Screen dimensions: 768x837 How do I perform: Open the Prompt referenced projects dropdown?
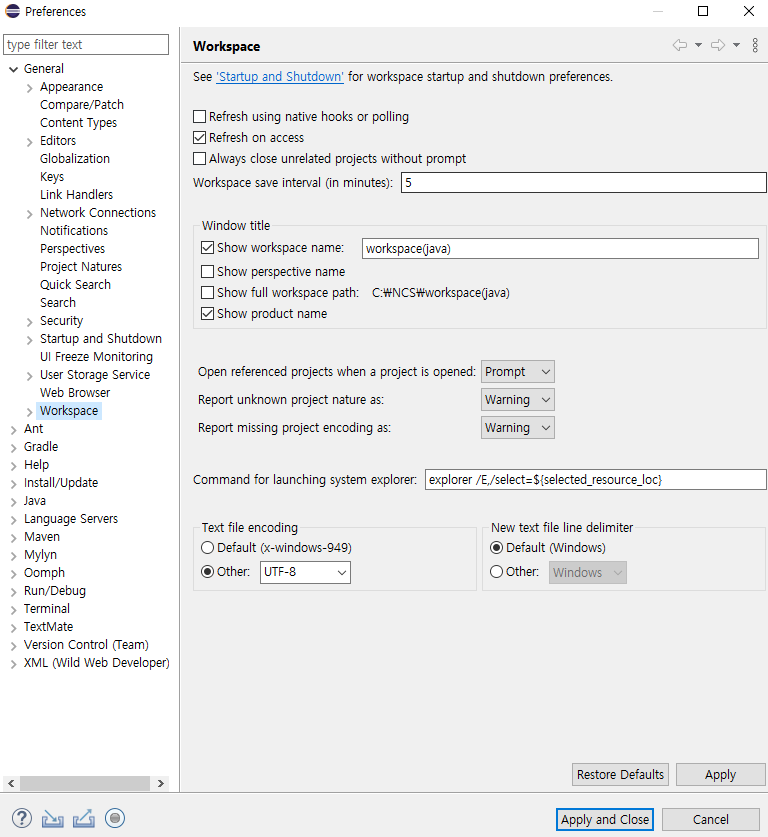tap(518, 372)
